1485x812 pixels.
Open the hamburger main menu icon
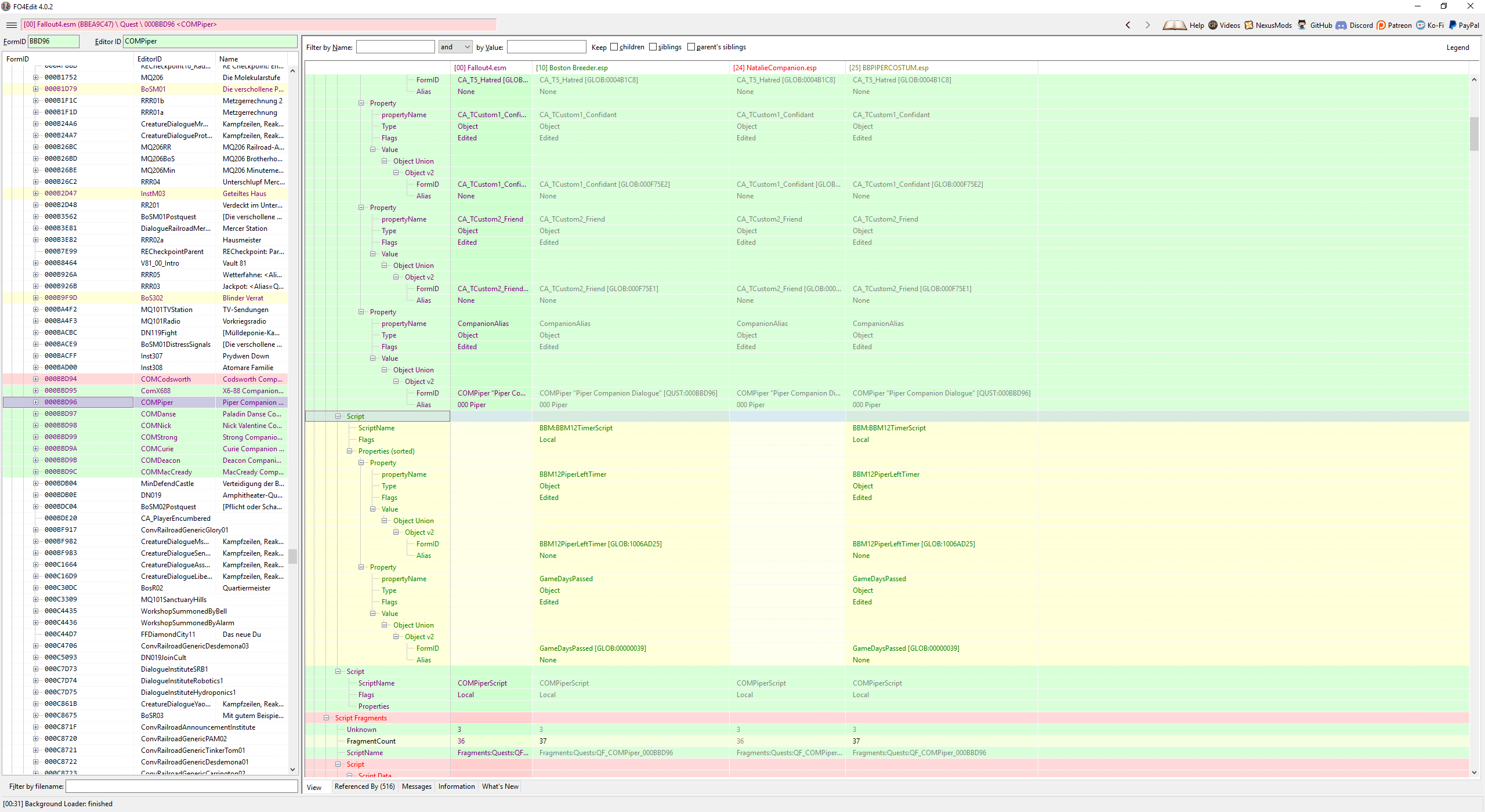(x=11, y=25)
